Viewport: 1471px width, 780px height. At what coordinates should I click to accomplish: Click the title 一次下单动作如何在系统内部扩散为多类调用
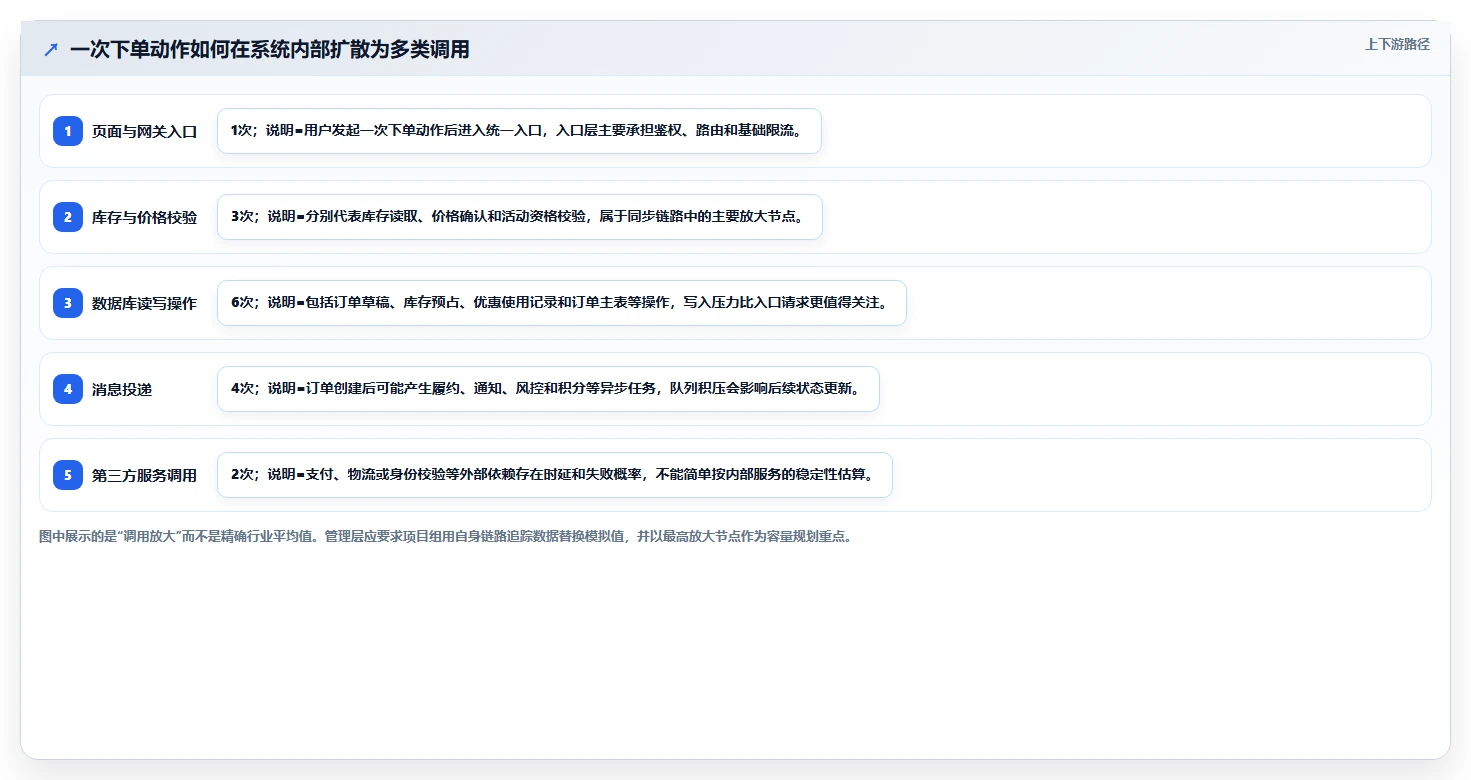[270, 49]
